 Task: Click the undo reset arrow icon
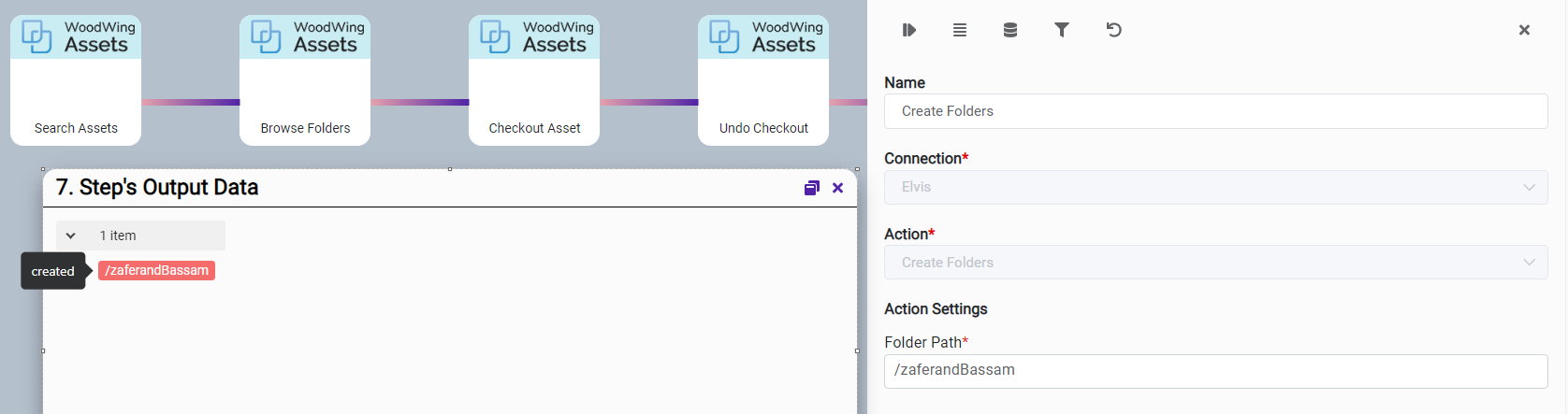click(1113, 30)
